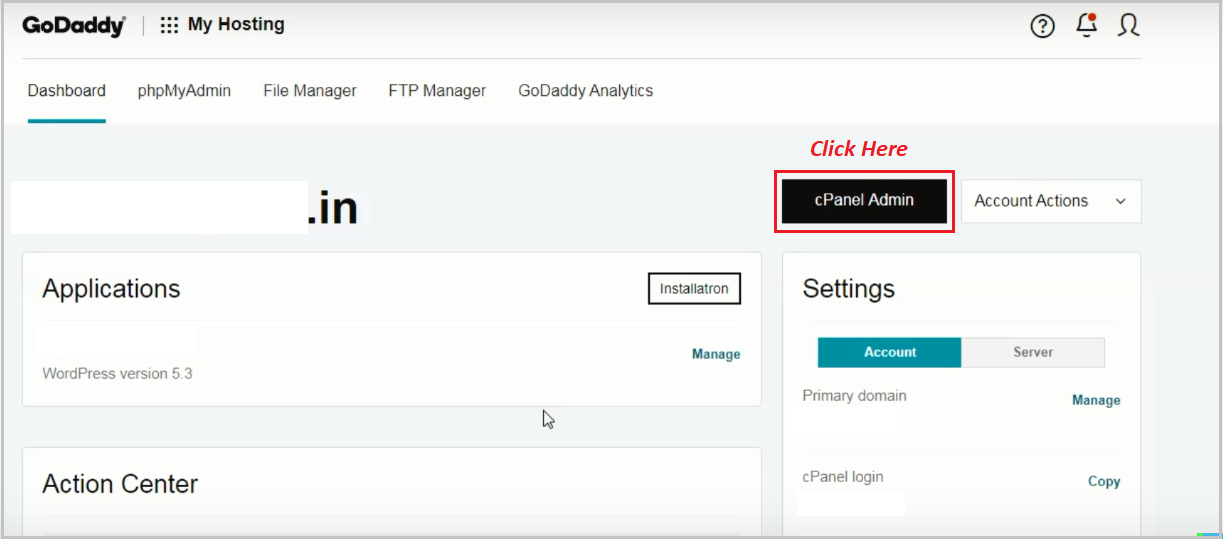Click the GoDaddy logo
The image size is (1223, 539).
[x=74, y=26]
